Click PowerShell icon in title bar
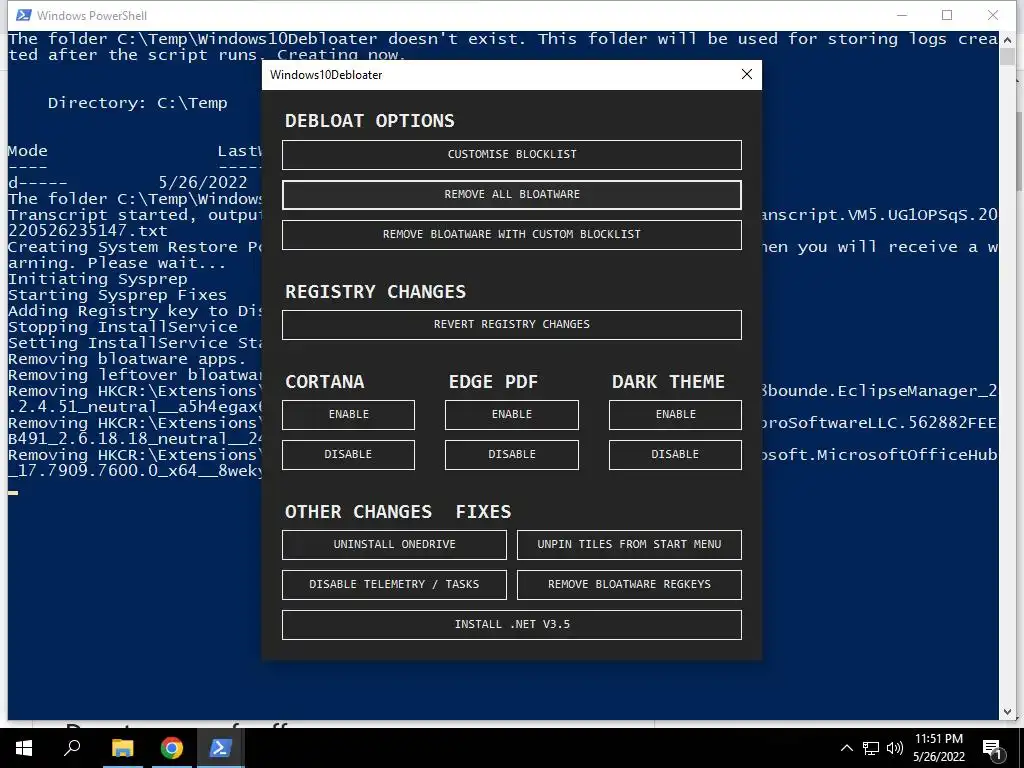 click(x=24, y=15)
